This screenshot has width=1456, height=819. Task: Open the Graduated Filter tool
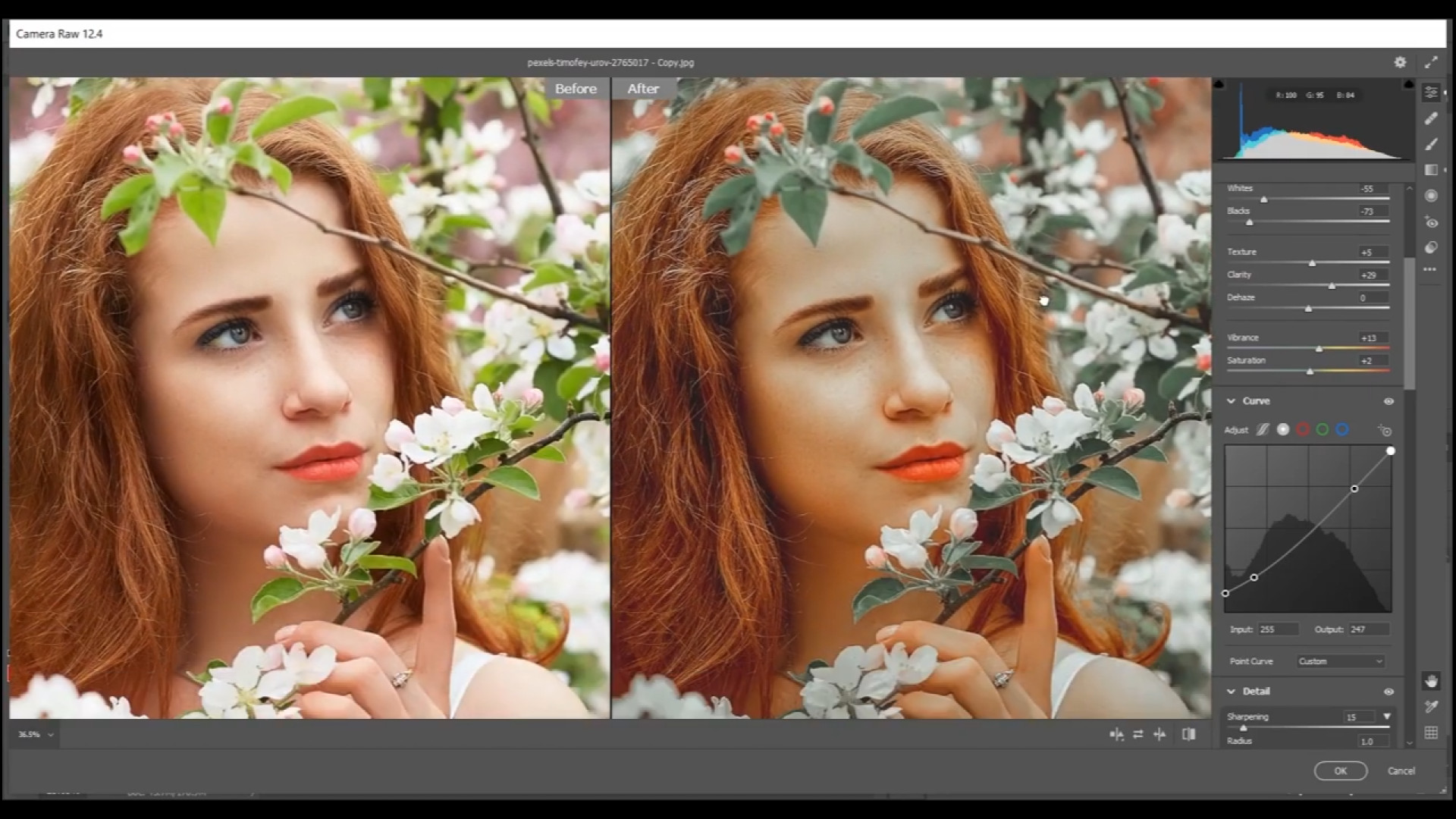pyautogui.click(x=1431, y=170)
